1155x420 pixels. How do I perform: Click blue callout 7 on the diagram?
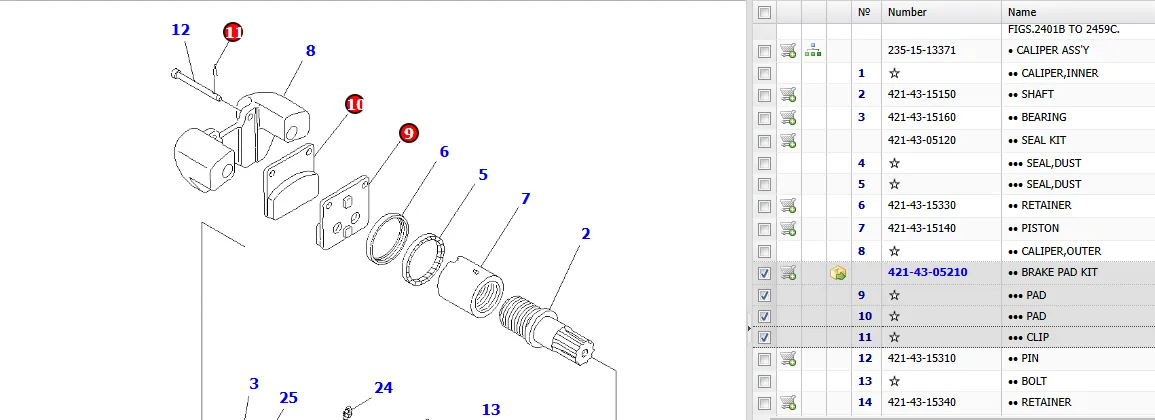point(525,198)
